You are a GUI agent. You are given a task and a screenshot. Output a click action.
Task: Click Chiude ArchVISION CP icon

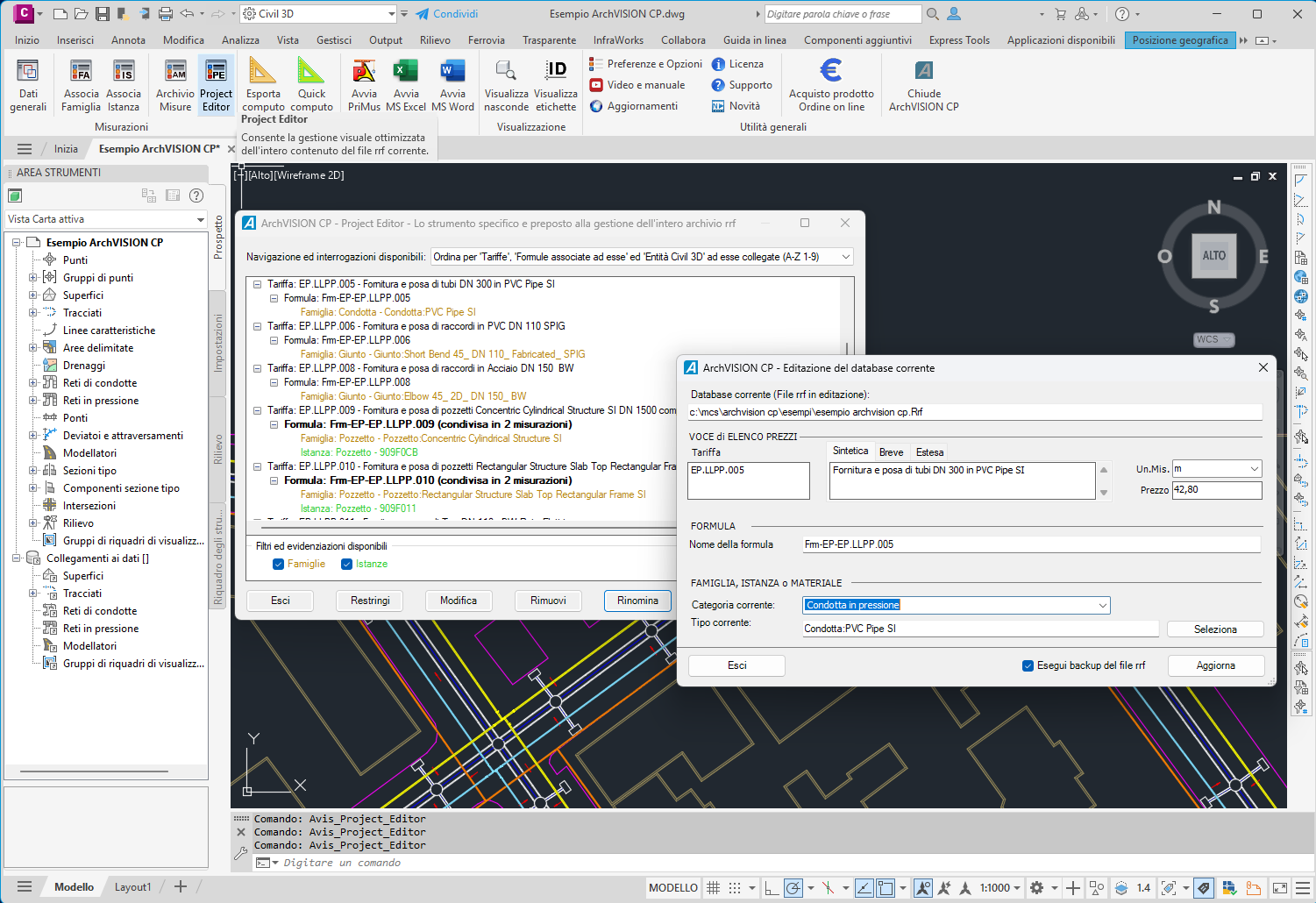(924, 85)
